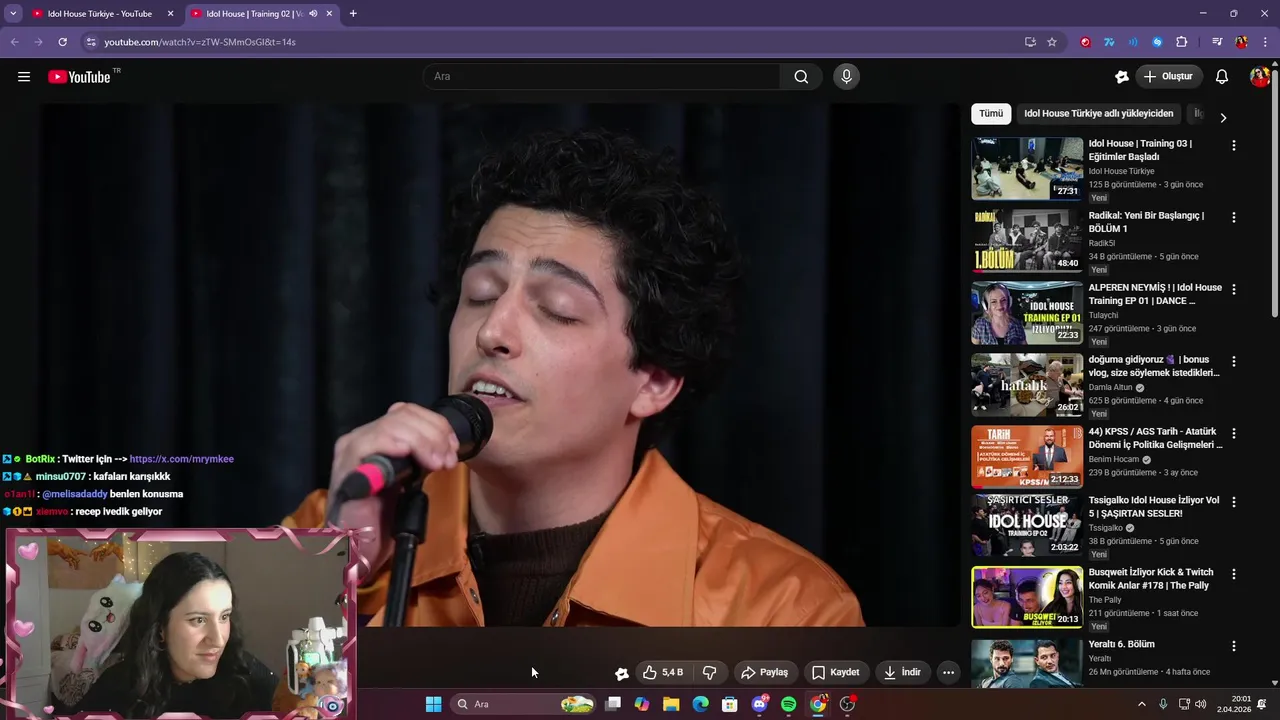The width and height of the screenshot is (1280, 720).
Task: Reload the page
Action: point(62,42)
